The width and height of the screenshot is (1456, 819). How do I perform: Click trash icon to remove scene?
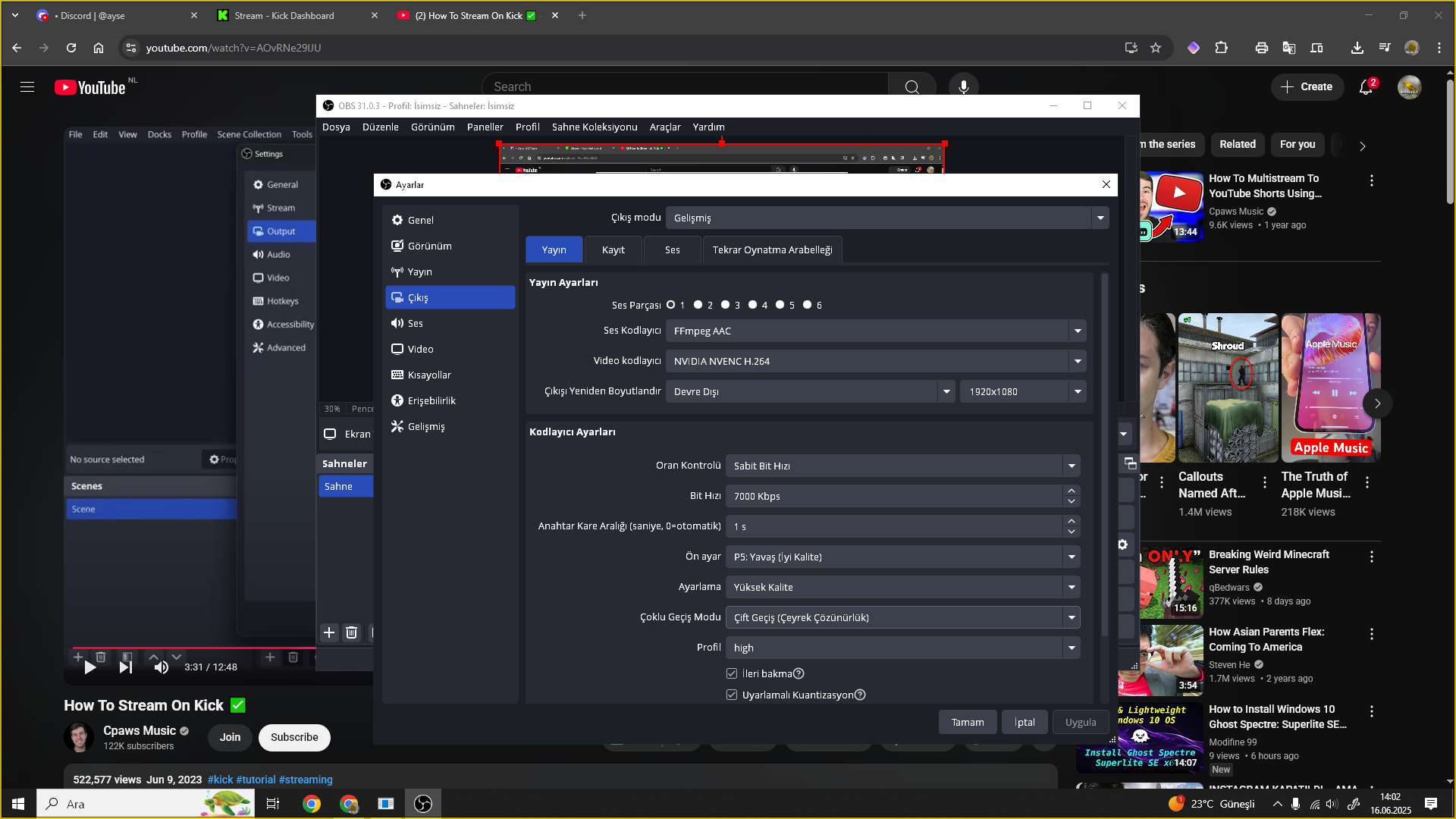pos(351,632)
